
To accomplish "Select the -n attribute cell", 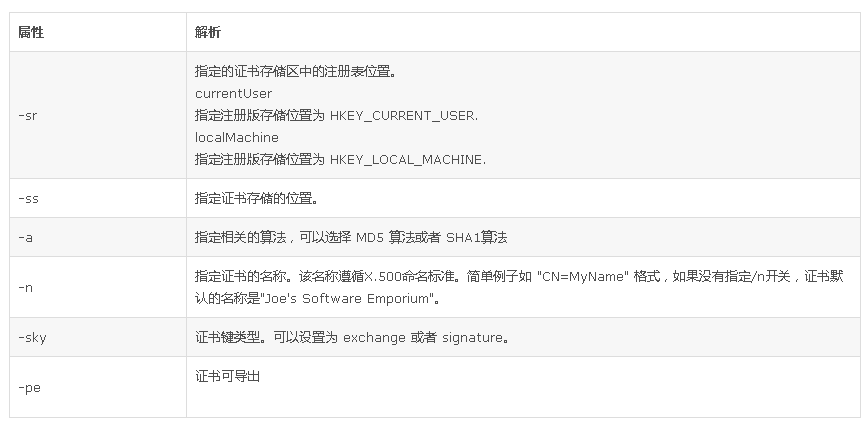I will pyautogui.click(x=98, y=287).
